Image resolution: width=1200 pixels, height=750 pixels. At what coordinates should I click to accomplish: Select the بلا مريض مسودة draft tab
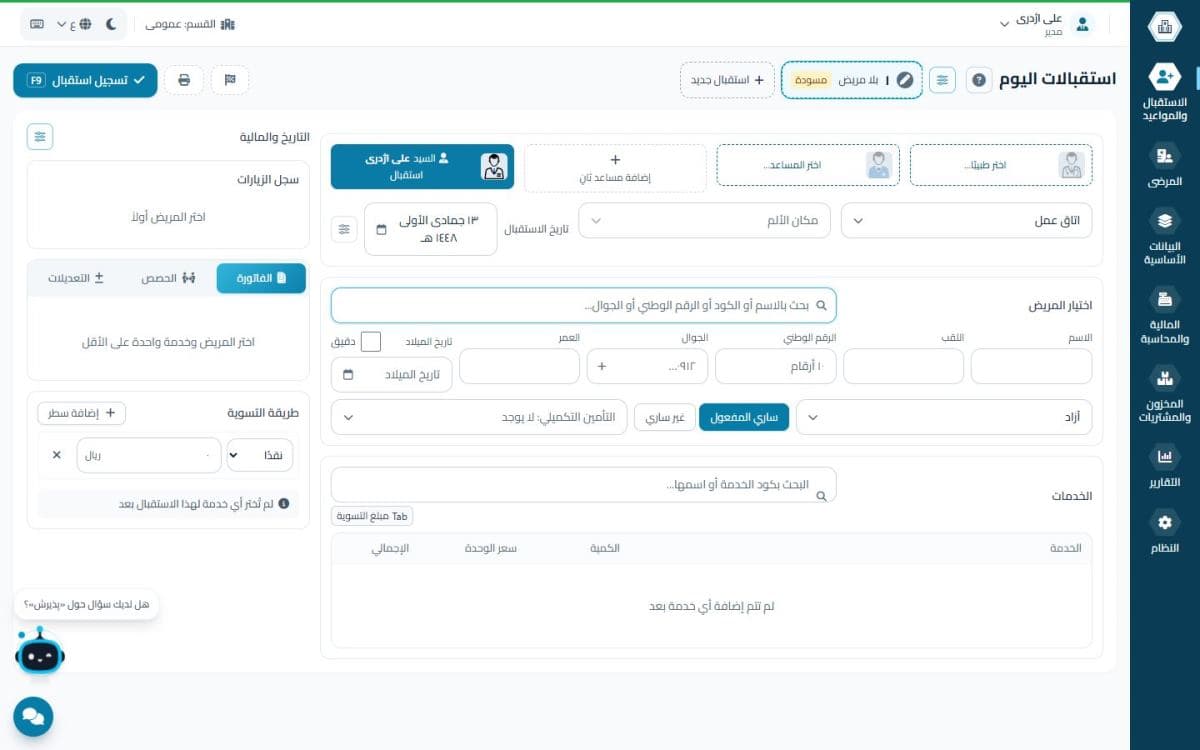click(x=851, y=80)
